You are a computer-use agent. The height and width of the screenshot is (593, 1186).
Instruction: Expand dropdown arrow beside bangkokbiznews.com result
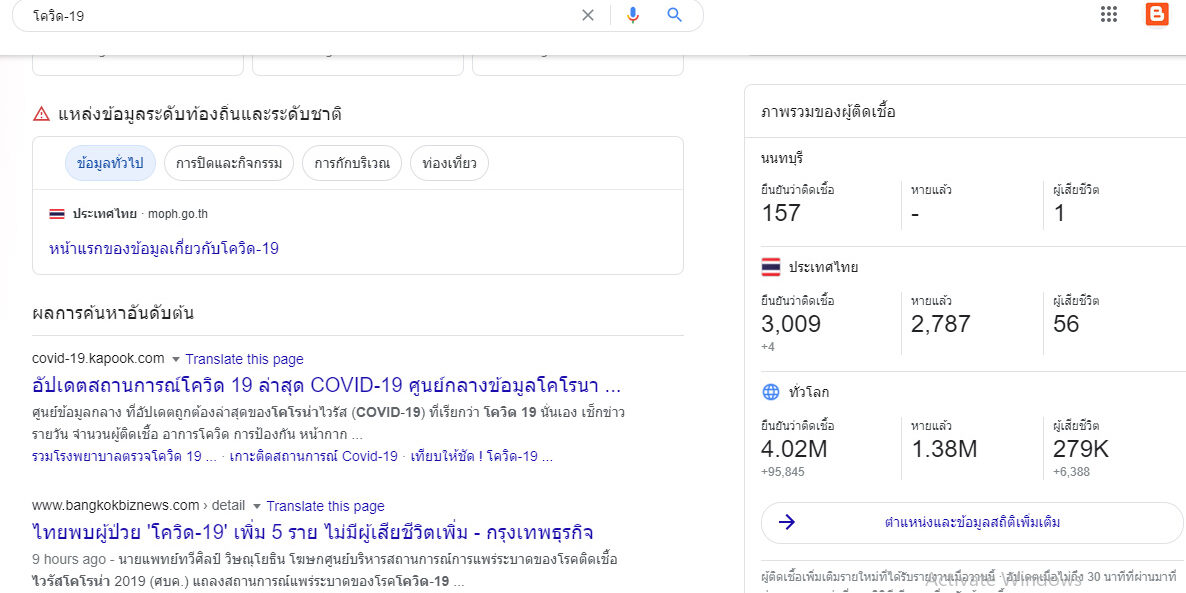pyautogui.click(x=256, y=507)
